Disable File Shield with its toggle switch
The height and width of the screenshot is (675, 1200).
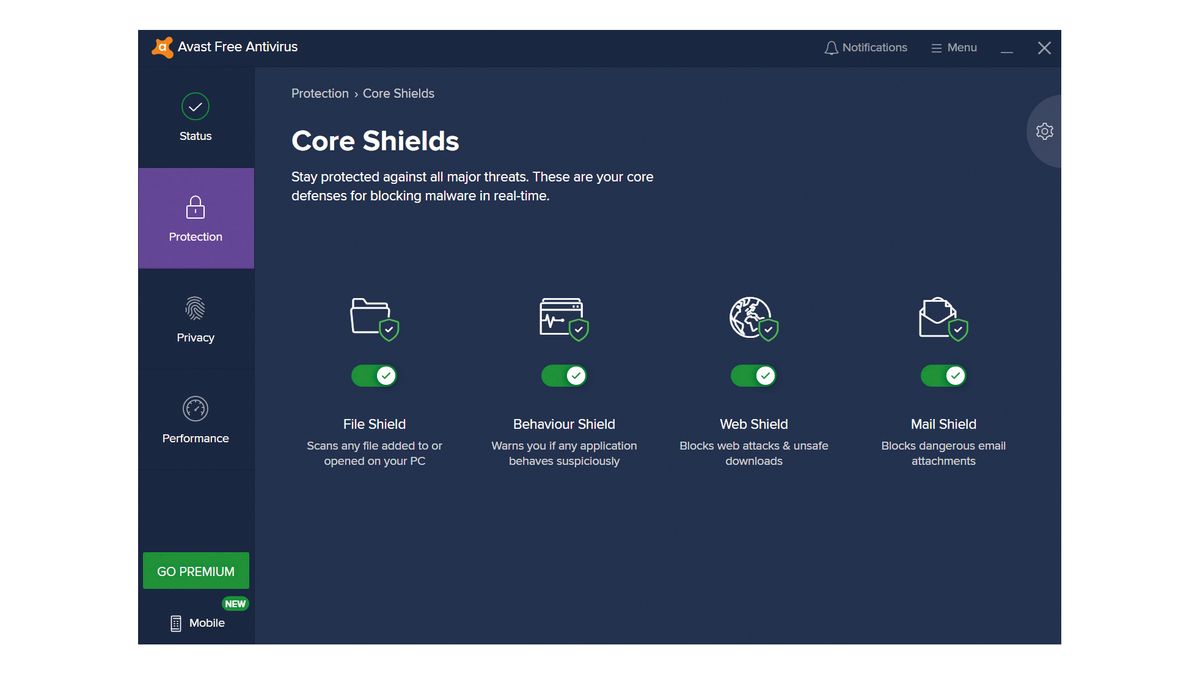(x=374, y=375)
